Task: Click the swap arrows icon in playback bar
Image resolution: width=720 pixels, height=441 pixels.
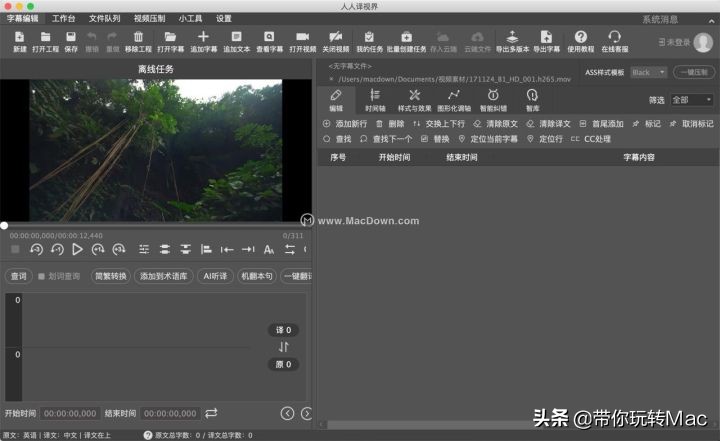Action: 290,249
